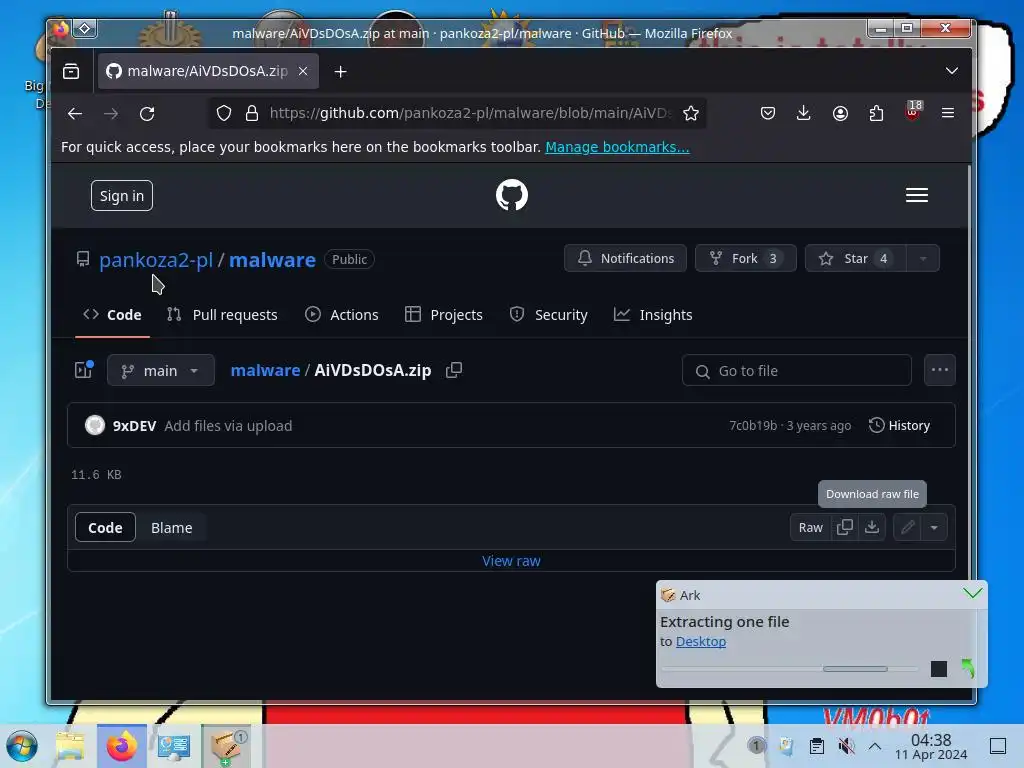
Task: Select the Code view toggle
Action: (x=105, y=527)
